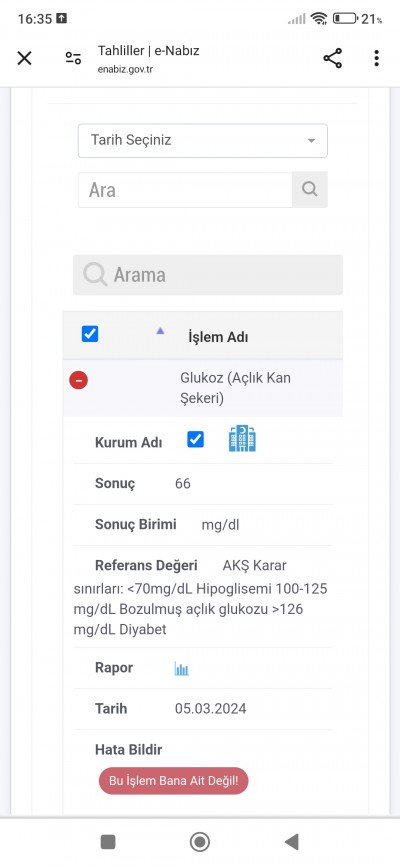400x866 pixels.
Task: Tap the Android home circle button
Action: point(199,842)
